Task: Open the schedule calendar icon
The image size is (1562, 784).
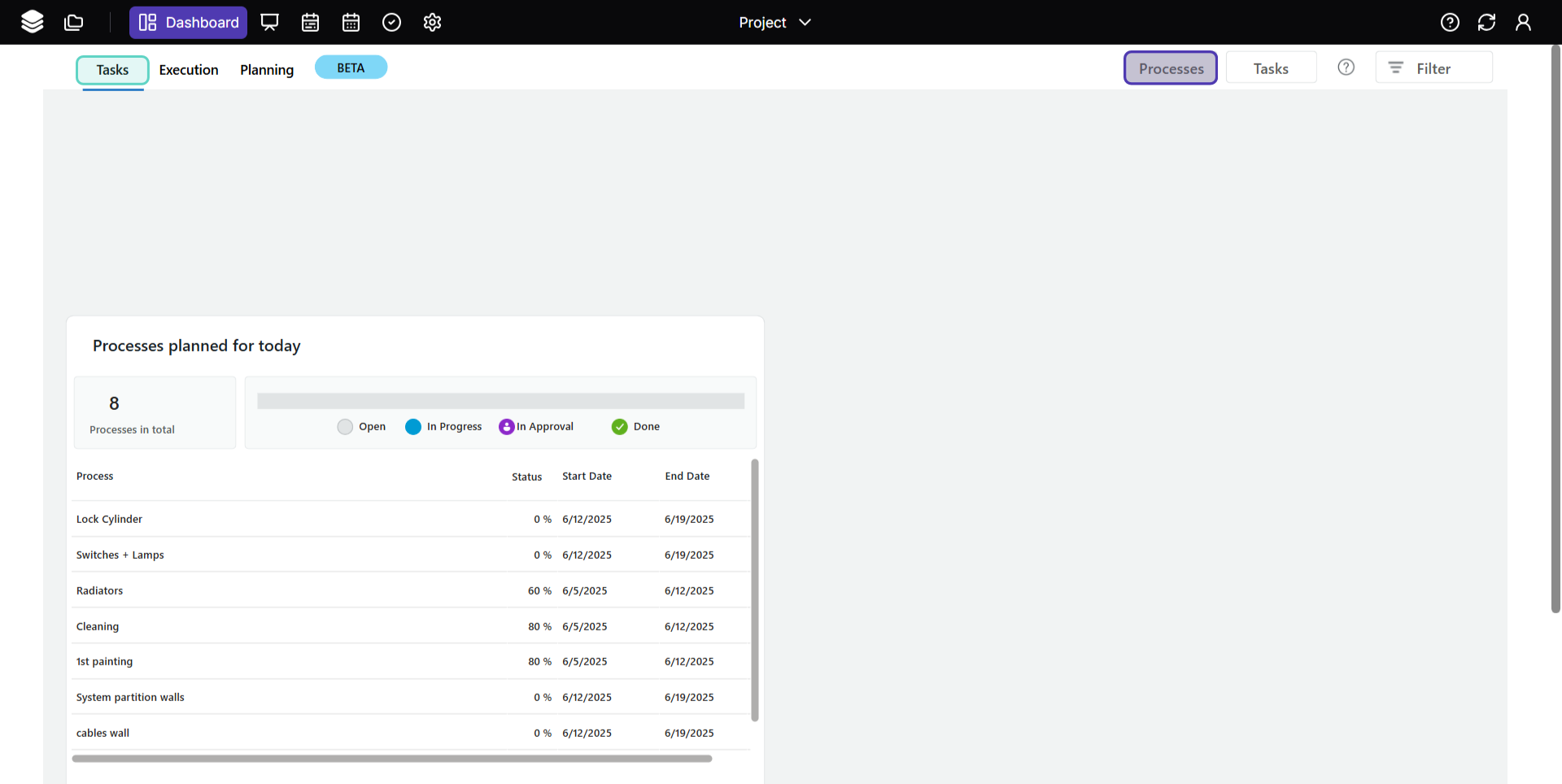Action: (310, 22)
